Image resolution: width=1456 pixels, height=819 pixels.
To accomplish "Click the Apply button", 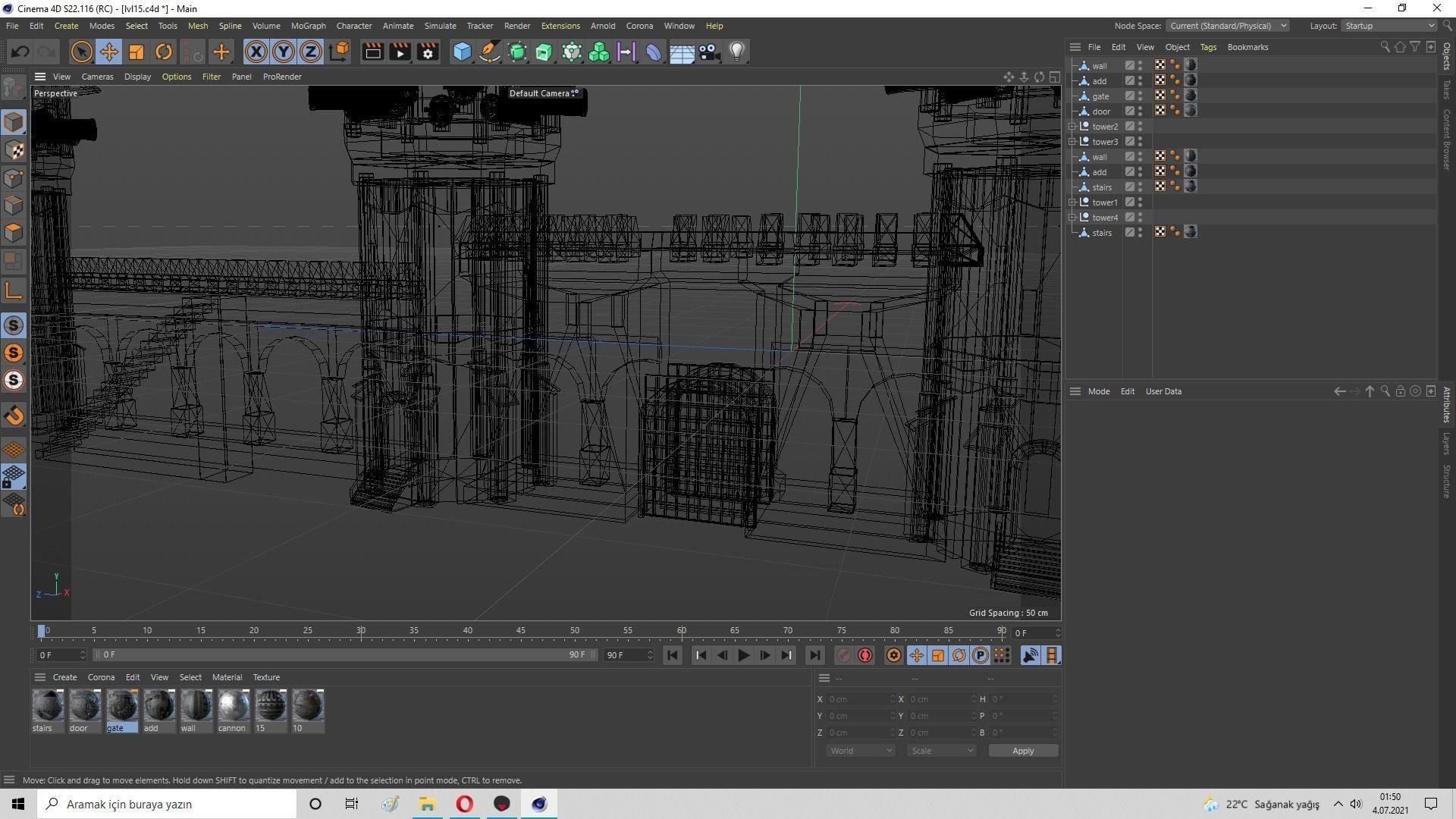I will 1023,751.
